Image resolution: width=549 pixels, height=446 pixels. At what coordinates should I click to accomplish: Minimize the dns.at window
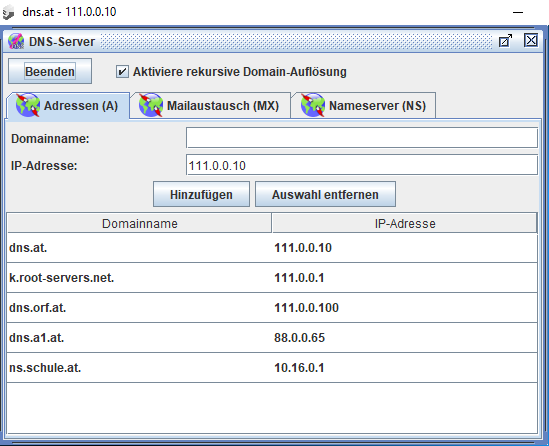(x=517, y=12)
